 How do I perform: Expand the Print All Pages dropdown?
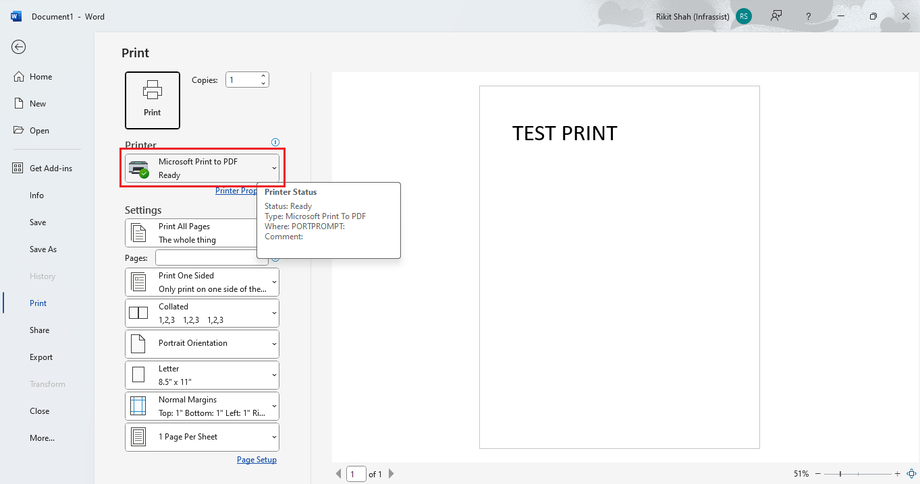click(x=191, y=233)
